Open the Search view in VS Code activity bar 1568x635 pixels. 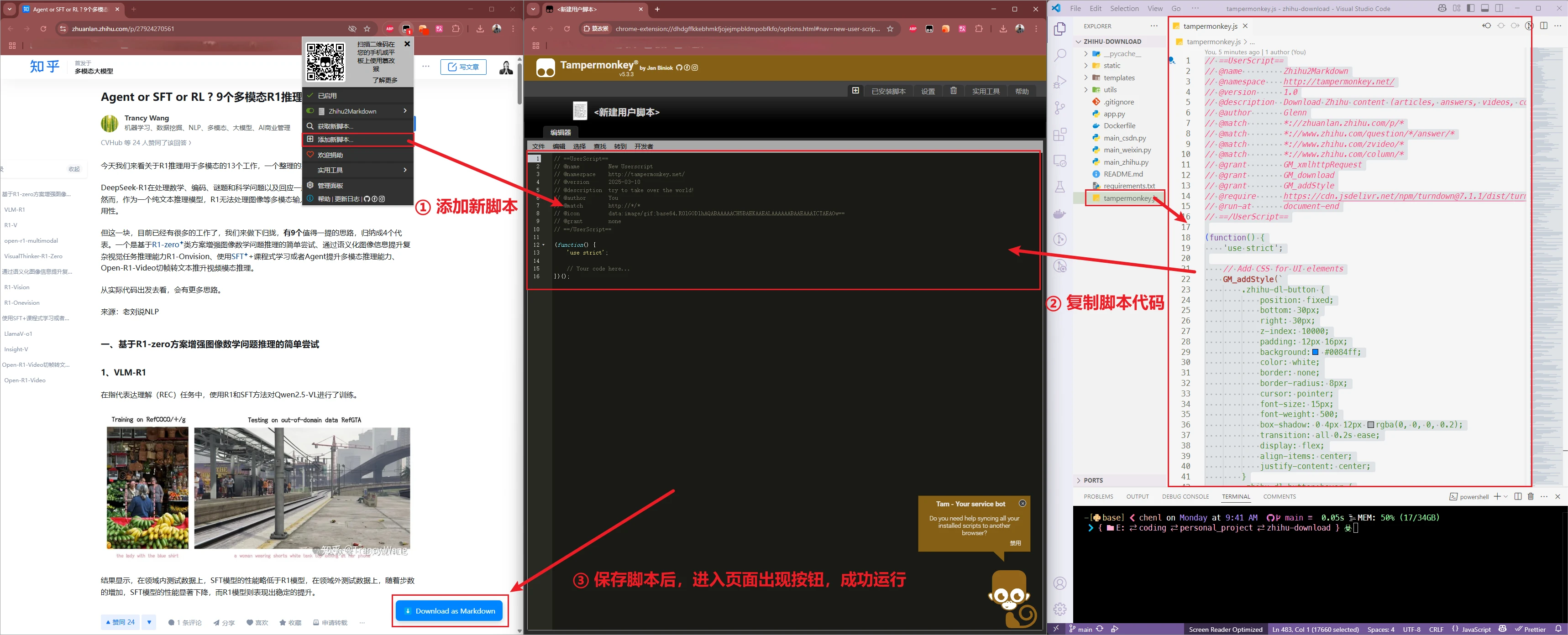pos(1060,55)
